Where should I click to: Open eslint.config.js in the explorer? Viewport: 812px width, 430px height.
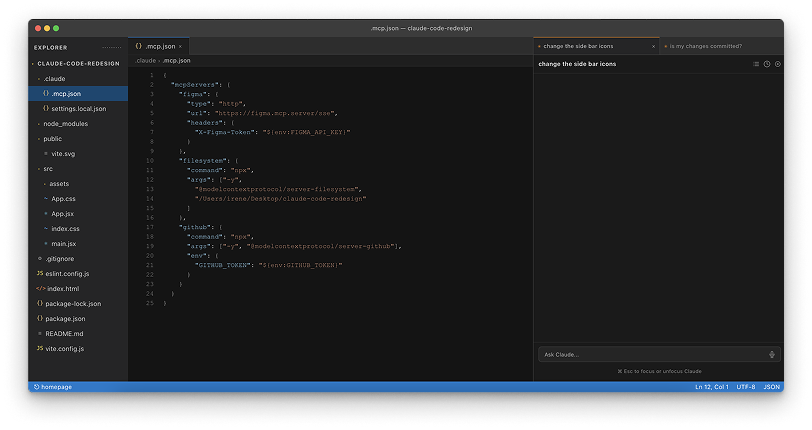point(78,274)
